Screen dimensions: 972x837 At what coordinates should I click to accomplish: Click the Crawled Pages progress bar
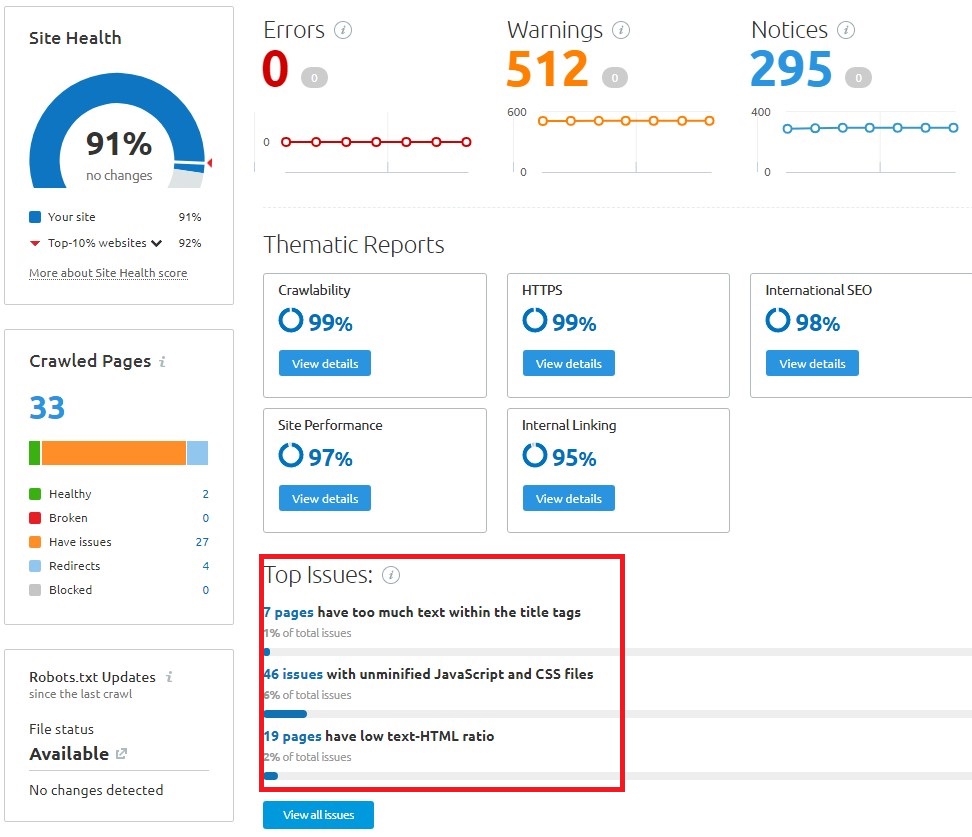(118, 452)
